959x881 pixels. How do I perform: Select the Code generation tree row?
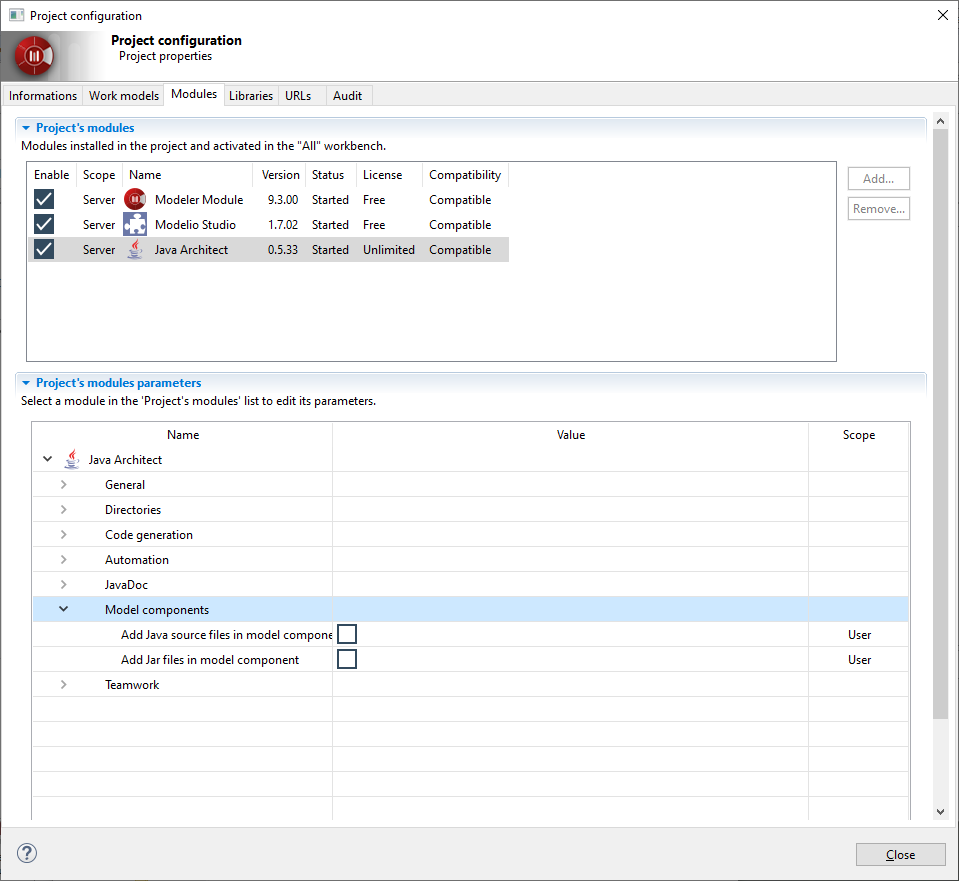[x=470, y=535]
